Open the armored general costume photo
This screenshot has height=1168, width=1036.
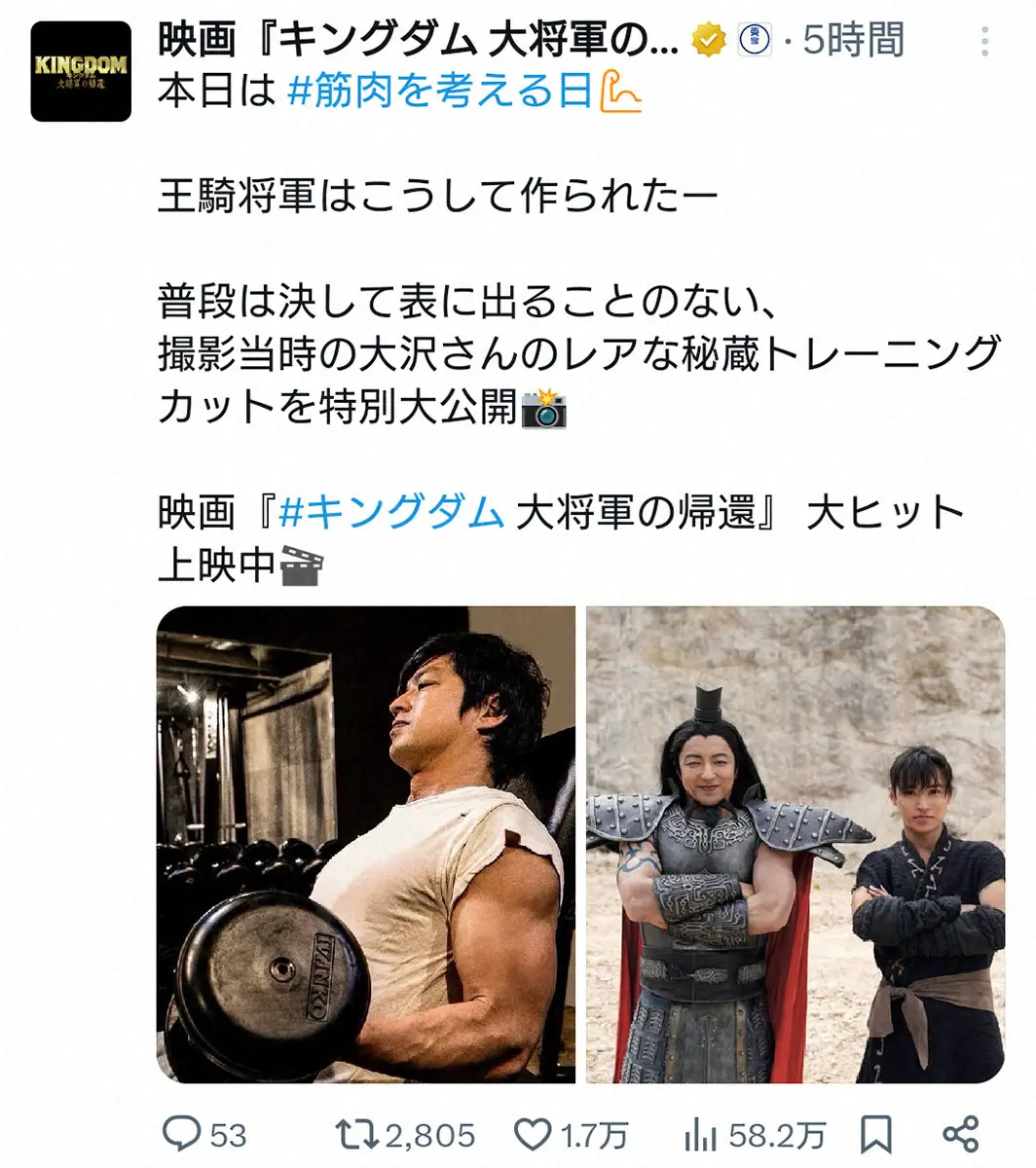tap(795, 845)
